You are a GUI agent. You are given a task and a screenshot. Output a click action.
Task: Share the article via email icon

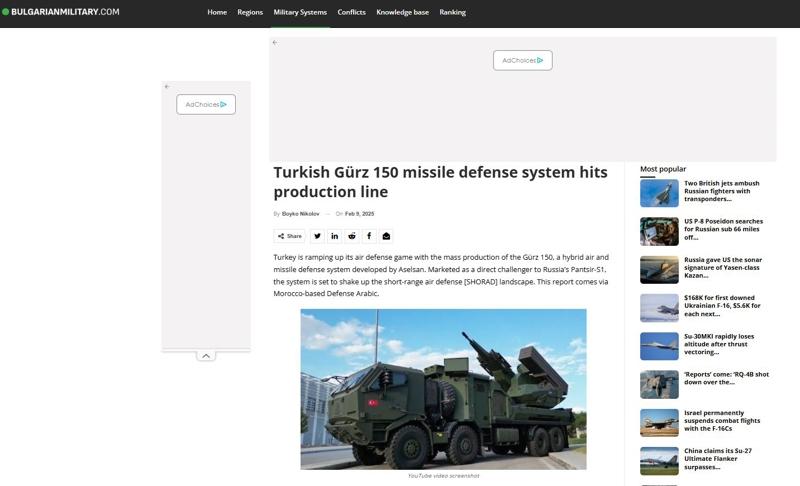386,236
